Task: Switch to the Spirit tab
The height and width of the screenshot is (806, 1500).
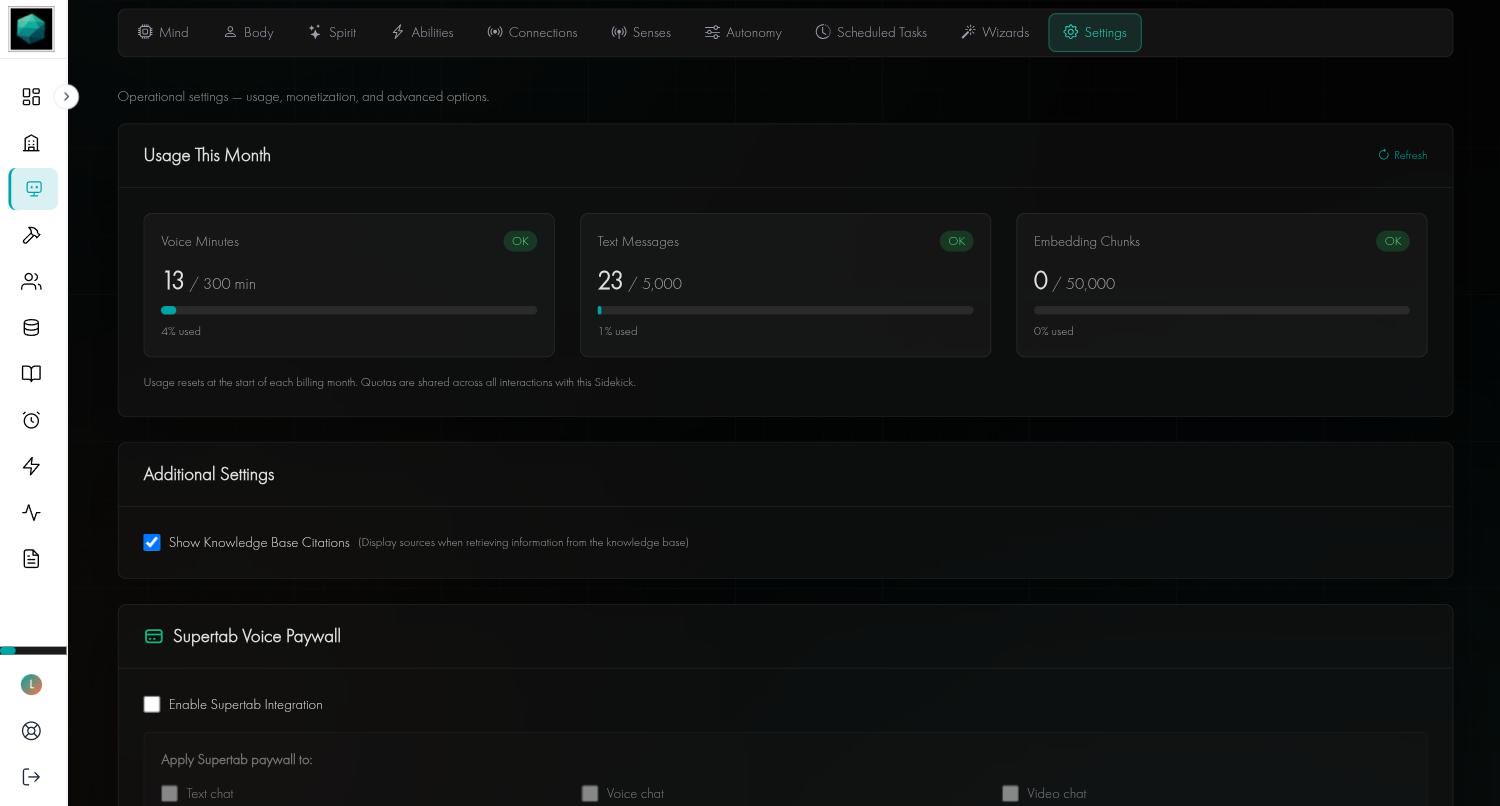Action: point(332,32)
